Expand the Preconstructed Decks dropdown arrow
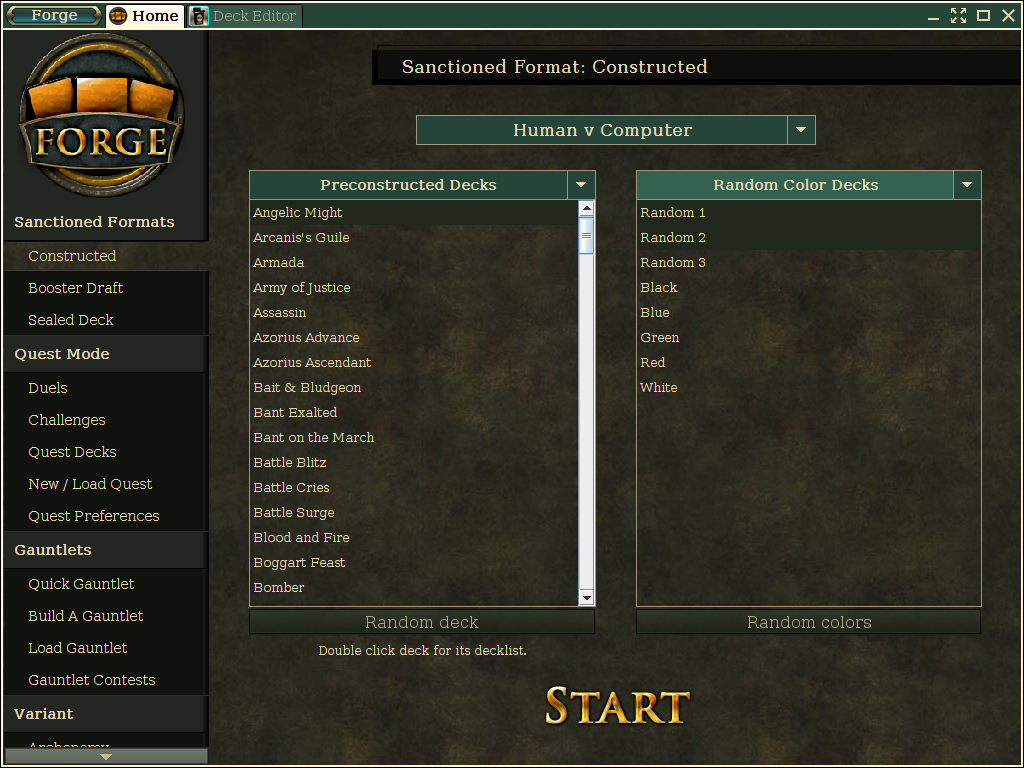 point(581,185)
